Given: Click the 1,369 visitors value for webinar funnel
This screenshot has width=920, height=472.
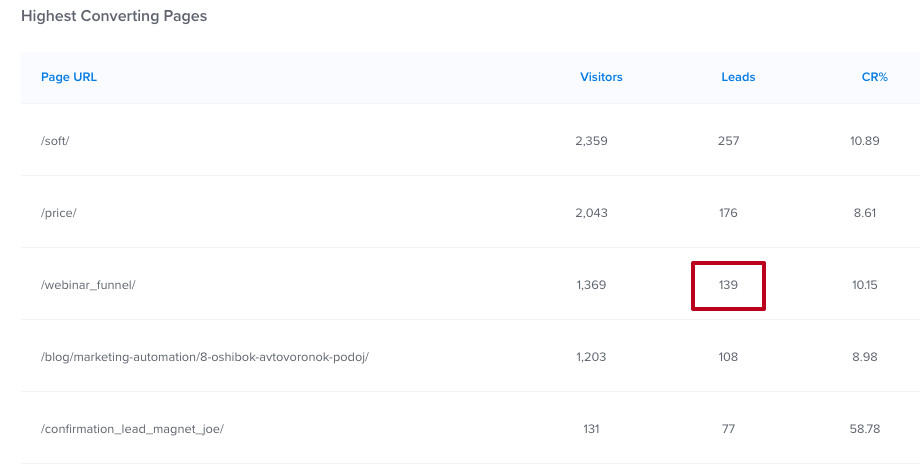Looking at the screenshot, I should click(591, 285).
